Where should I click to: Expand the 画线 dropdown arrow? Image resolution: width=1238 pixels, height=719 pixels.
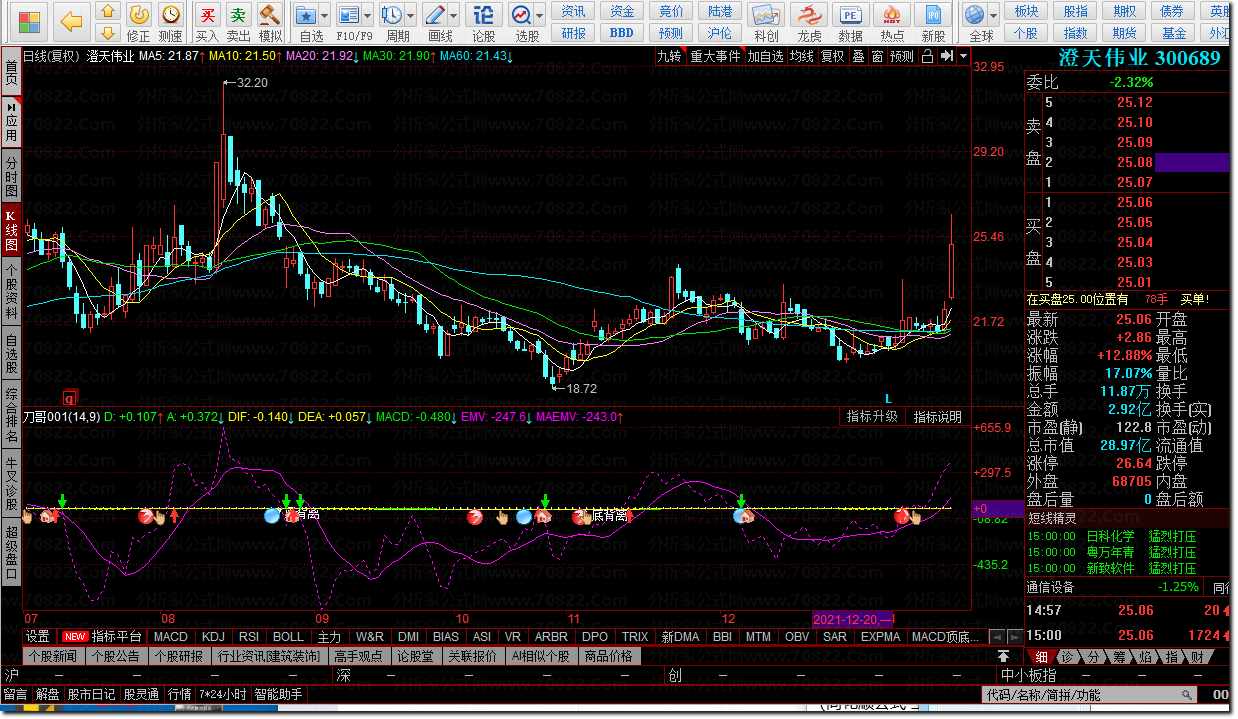[x=453, y=16]
